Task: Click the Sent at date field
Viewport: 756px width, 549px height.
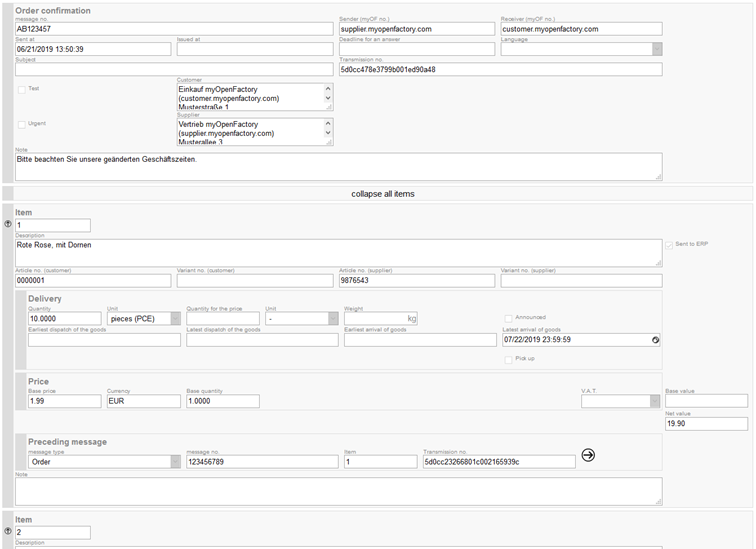Action: [x=93, y=49]
